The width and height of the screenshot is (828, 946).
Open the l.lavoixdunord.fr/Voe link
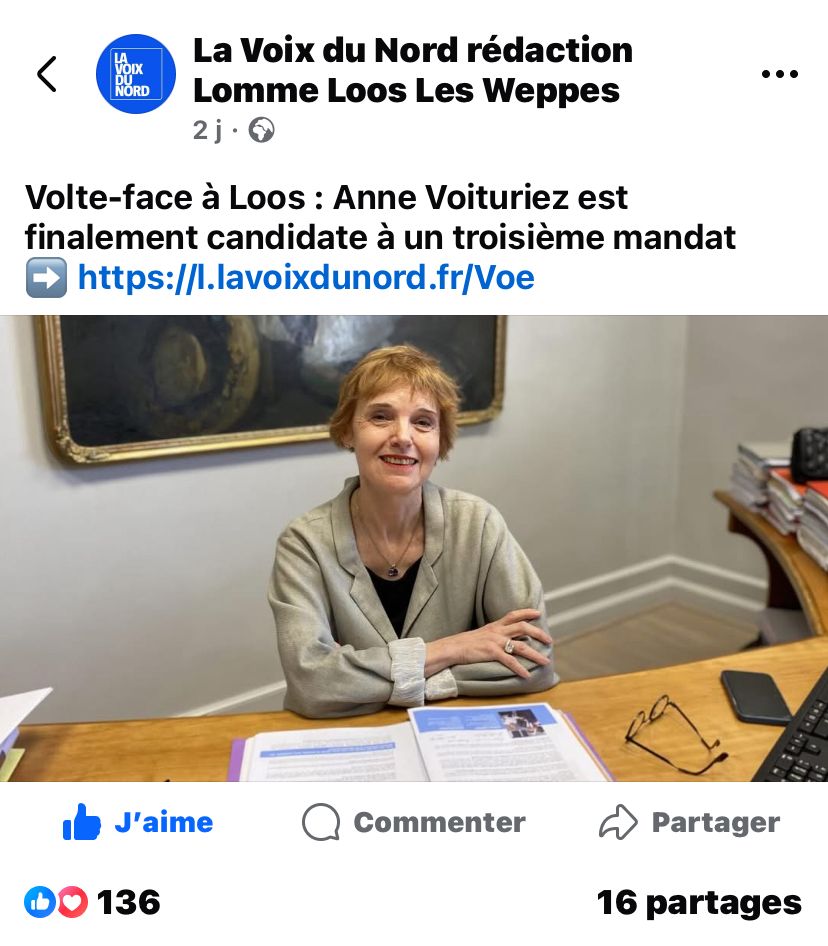306,278
